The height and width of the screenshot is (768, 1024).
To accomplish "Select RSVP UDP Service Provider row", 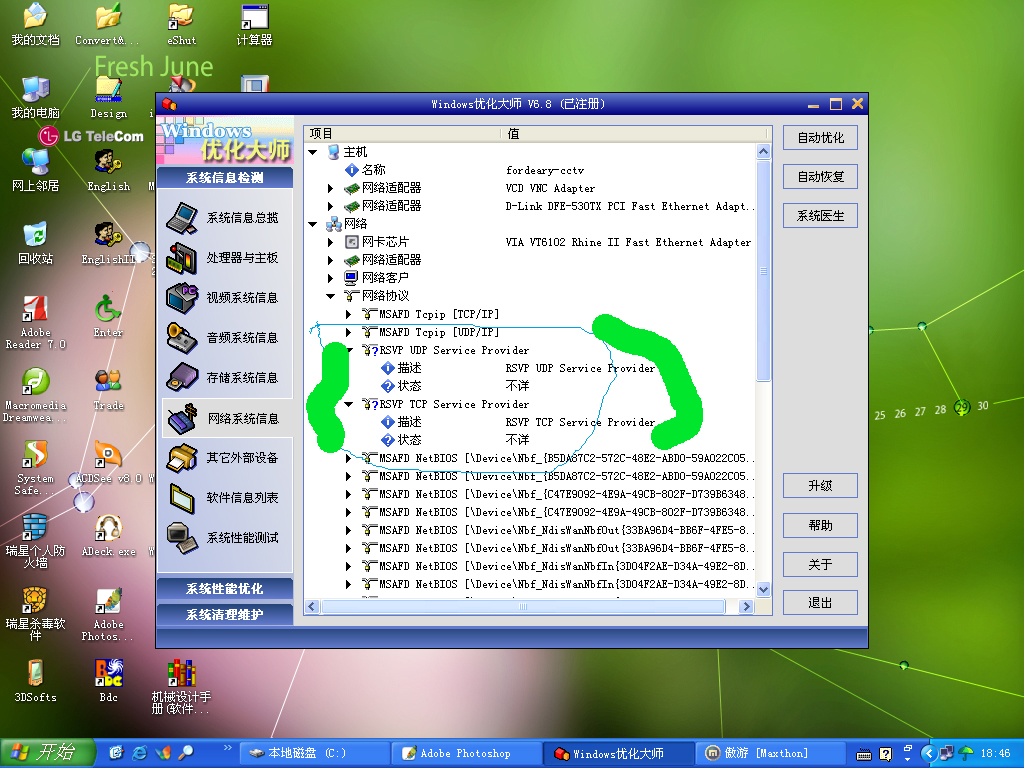I will (529, 351).
